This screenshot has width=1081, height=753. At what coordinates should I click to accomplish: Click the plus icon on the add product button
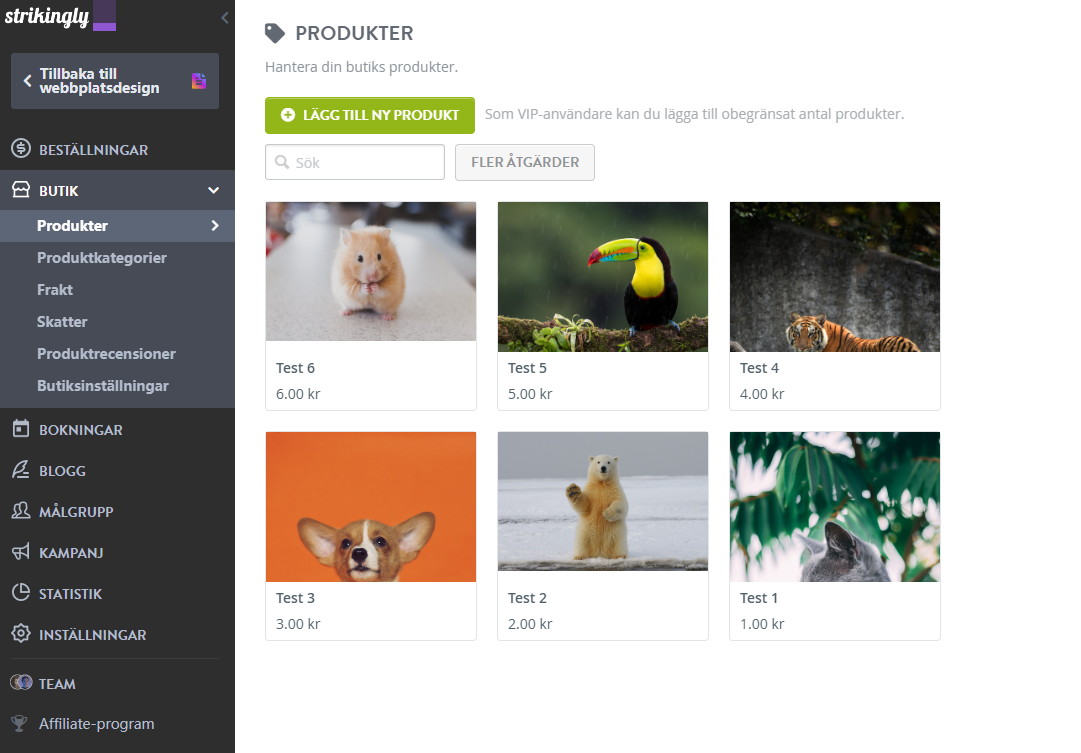coord(288,115)
